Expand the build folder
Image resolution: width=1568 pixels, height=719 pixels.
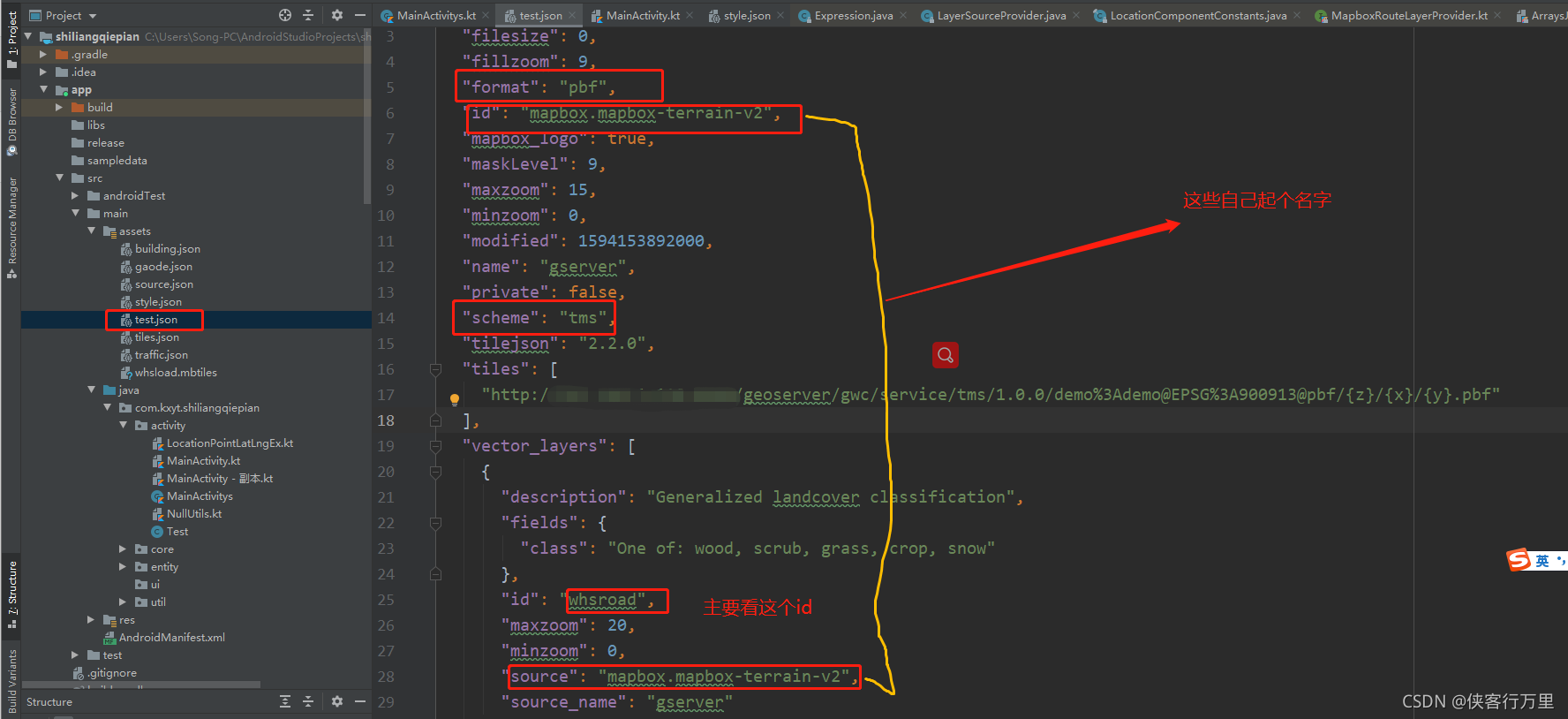pos(59,107)
